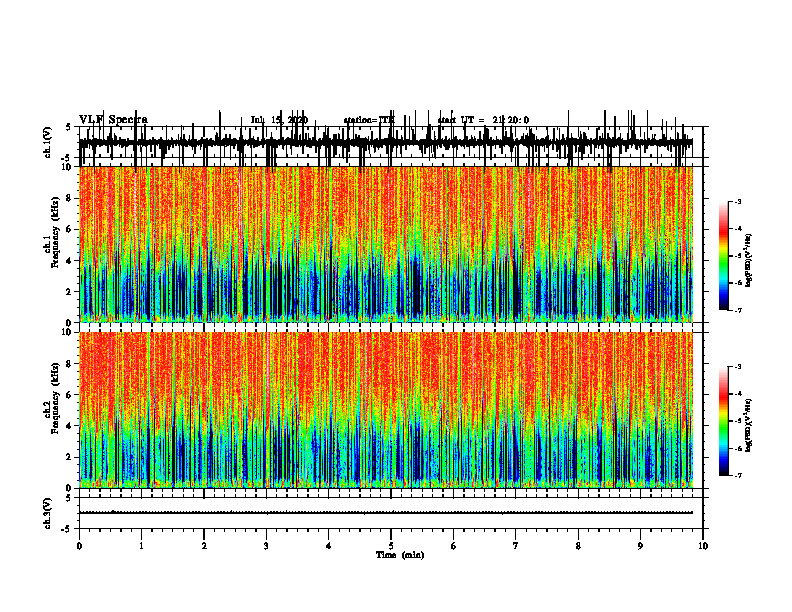
Task: Click the time axis tick label 3
Action: coord(266,546)
